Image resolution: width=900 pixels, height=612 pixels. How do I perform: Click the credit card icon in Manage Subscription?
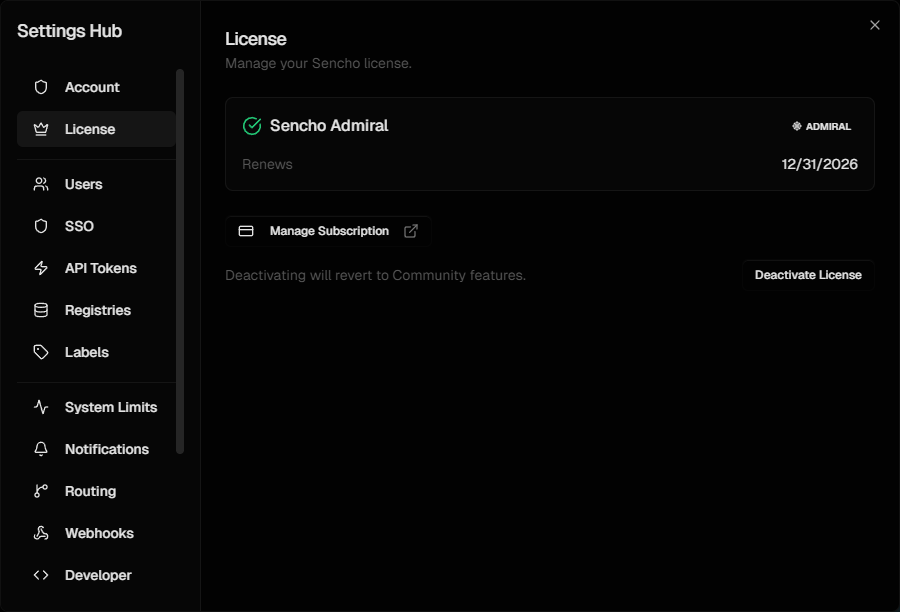[x=246, y=231]
